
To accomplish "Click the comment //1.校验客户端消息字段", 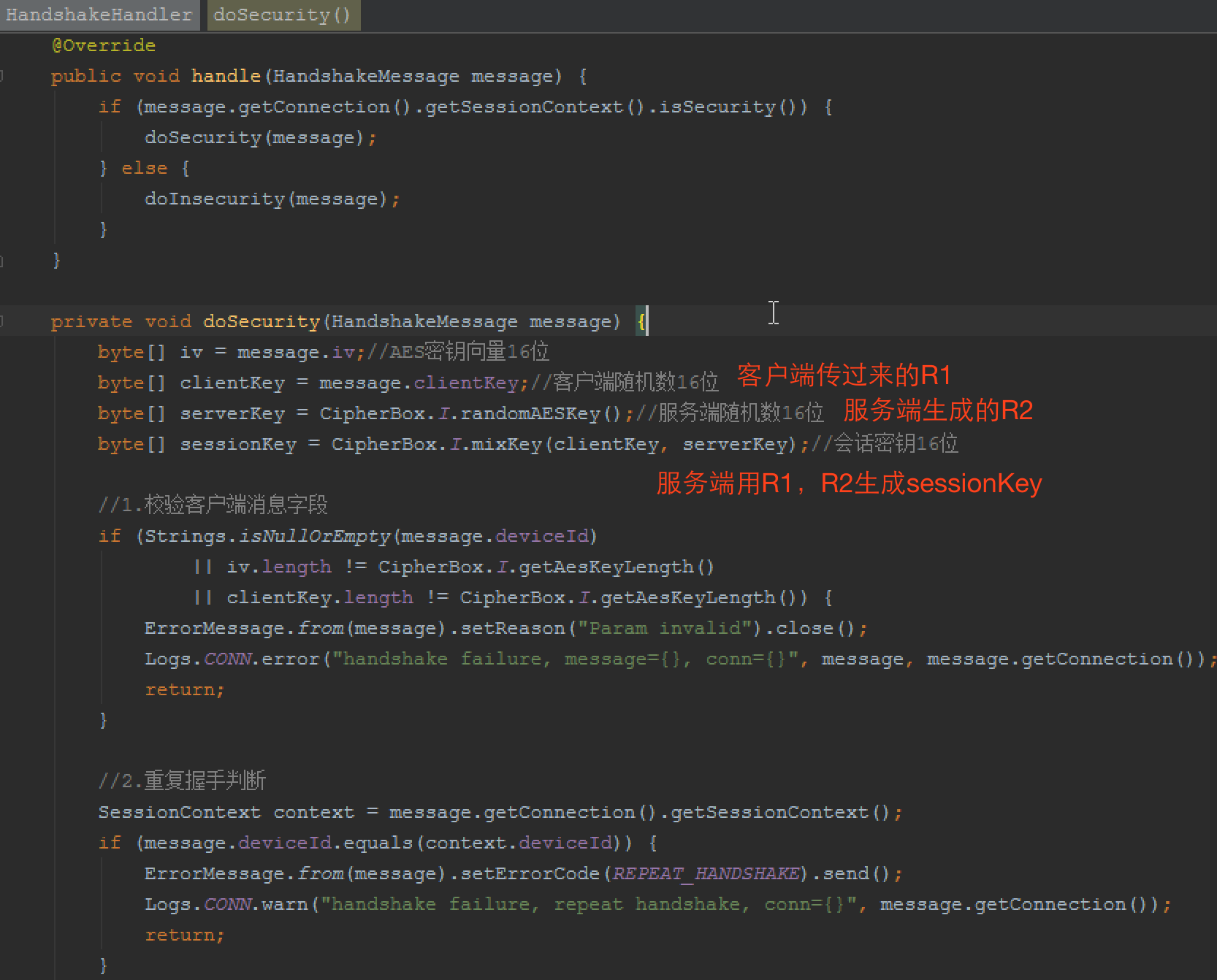I will click(x=213, y=505).
